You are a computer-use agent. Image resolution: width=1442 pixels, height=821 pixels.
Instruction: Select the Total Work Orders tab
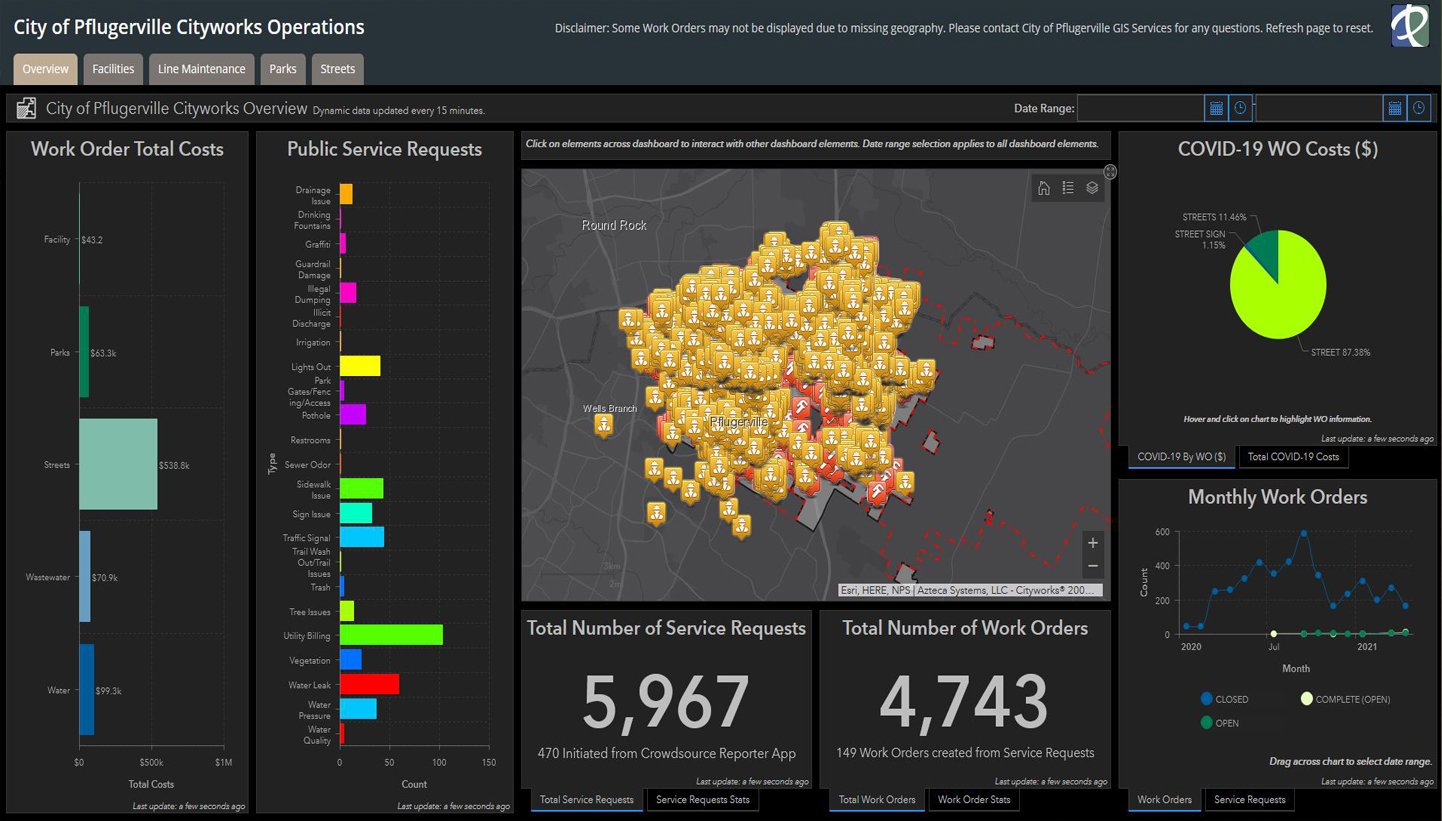[877, 799]
